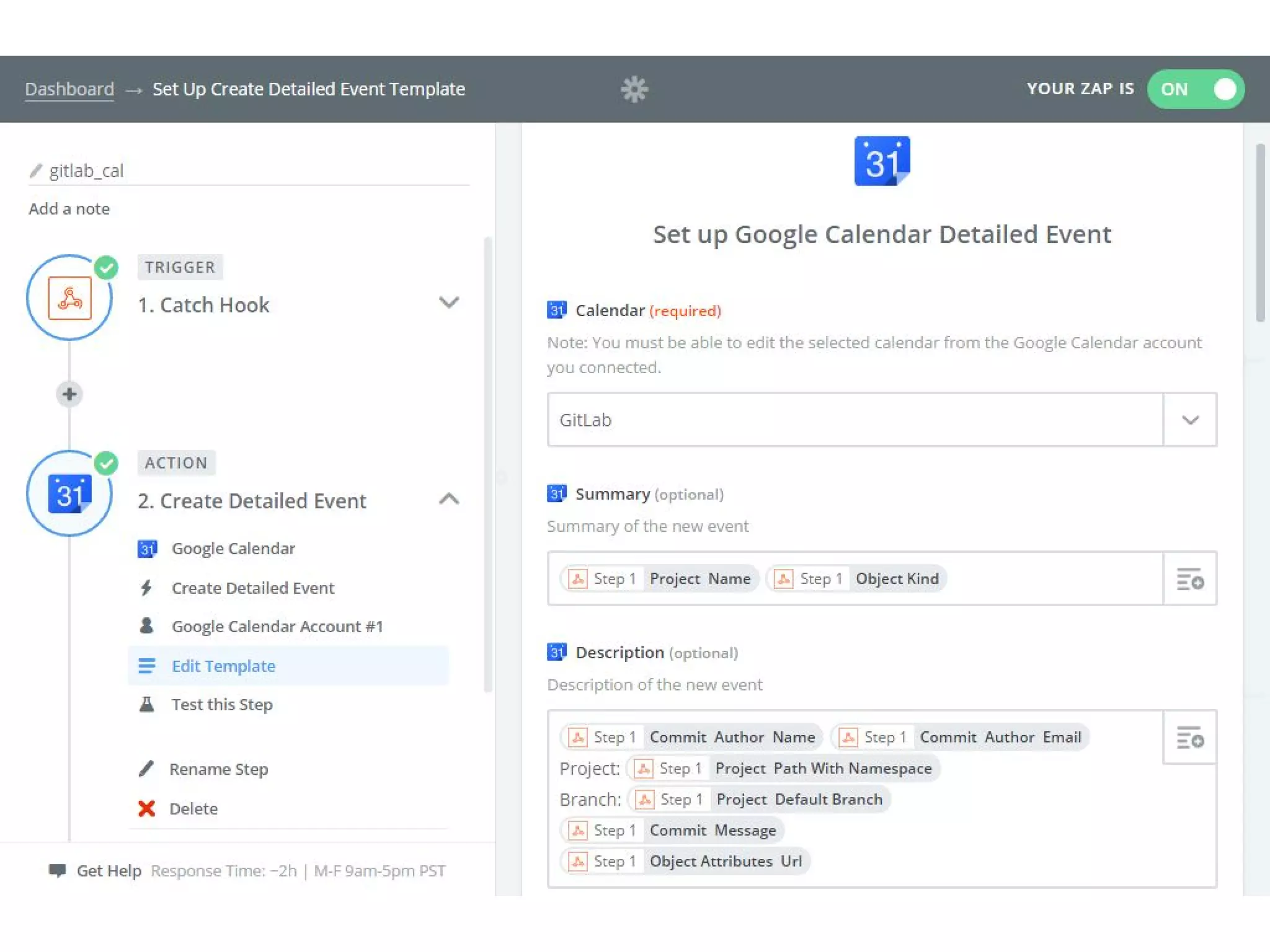Go to Dashboard via breadcrumb link

click(69, 89)
